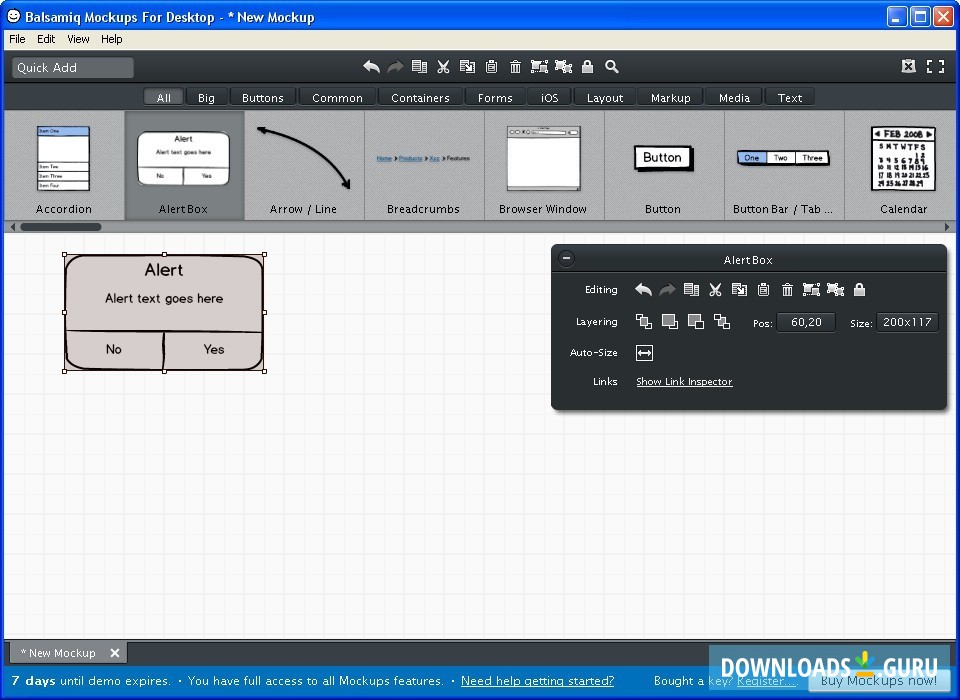Open the Containers category tab
Image resolution: width=960 pixels, height=700 pixels.
click(420, 97)
